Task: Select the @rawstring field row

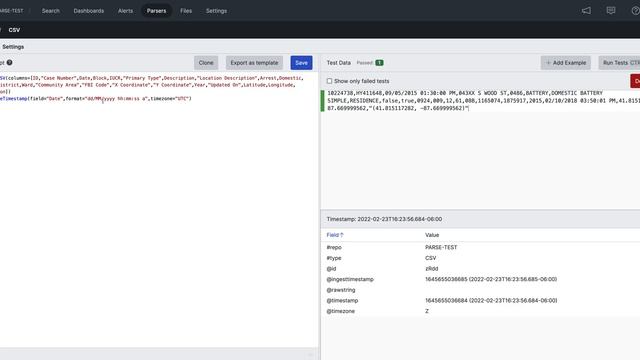Action: [x=481, y=290]
